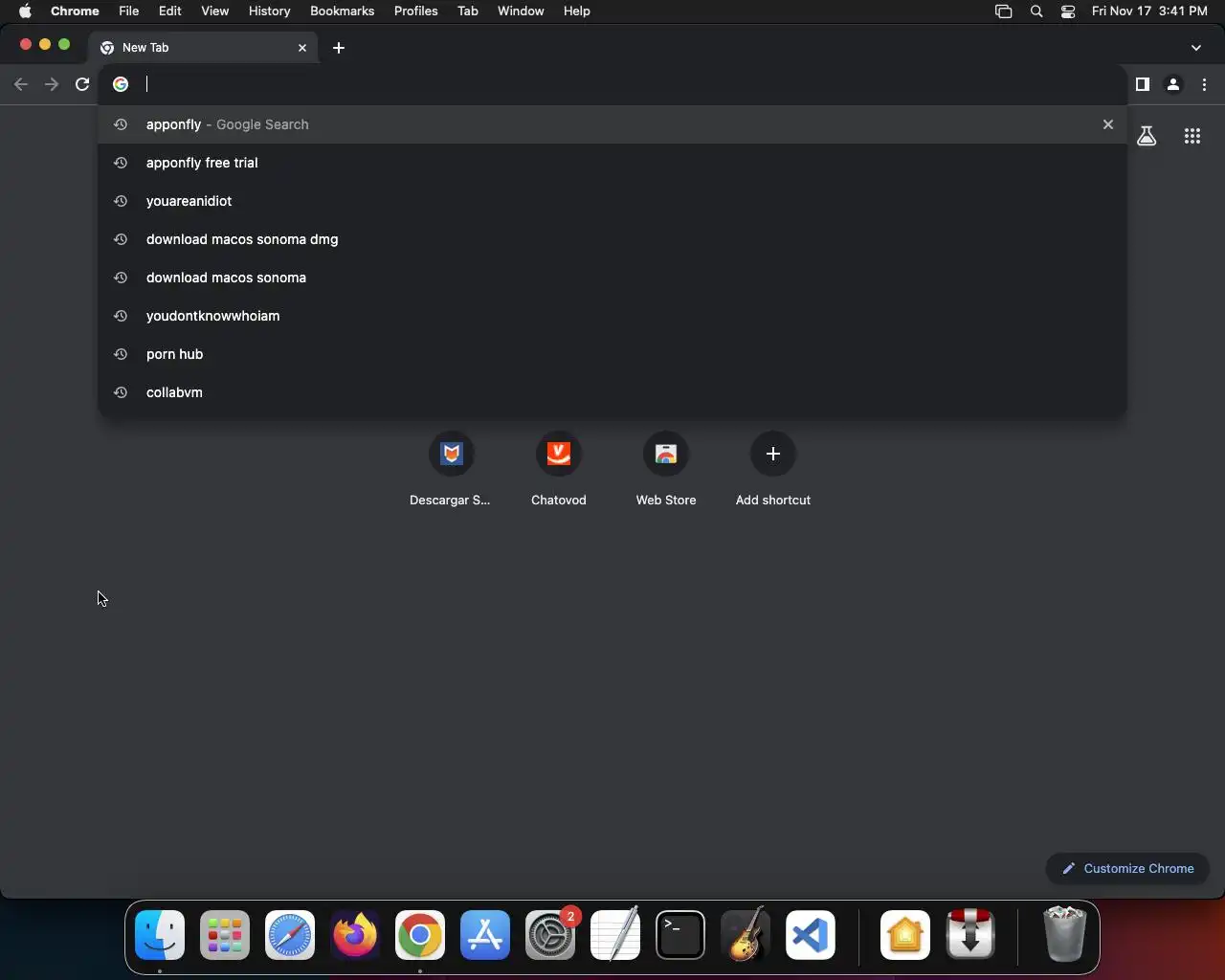Open the Web Store shortcut
Image resolution: width=1225 pixels, height=980 pixels.
coord(666,469)
